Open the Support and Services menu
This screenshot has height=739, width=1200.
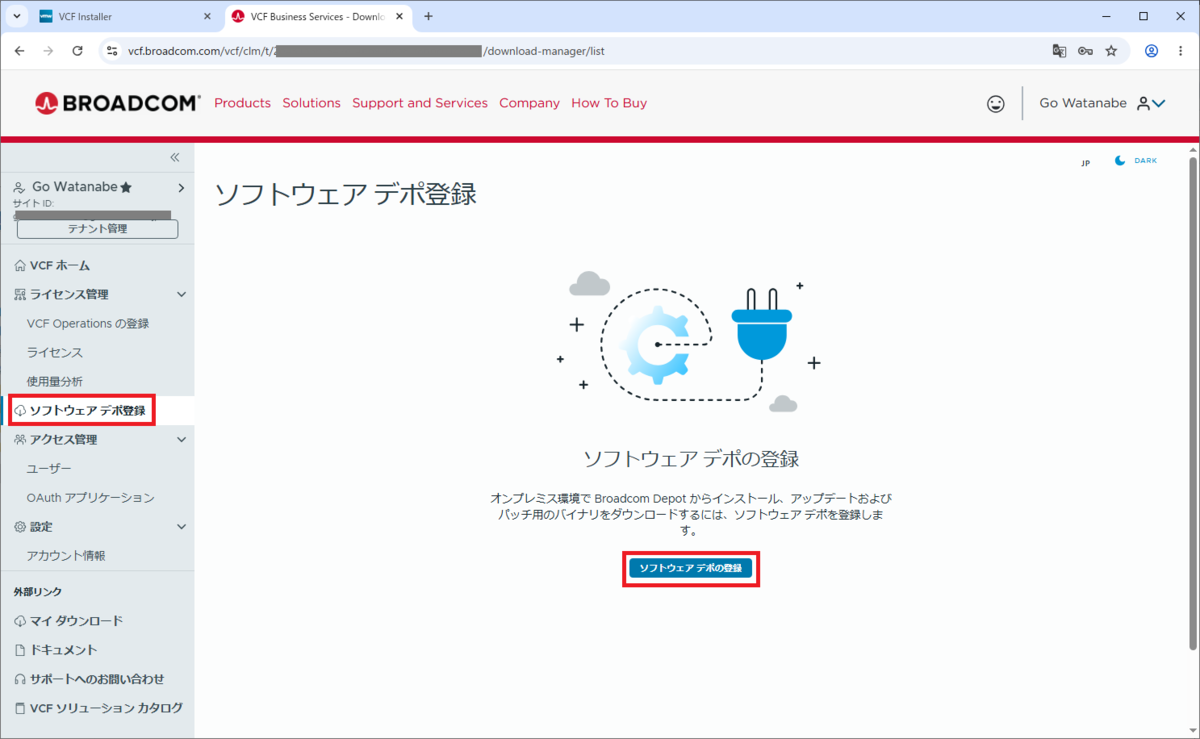pyautogui.click(x=420, y=103)
